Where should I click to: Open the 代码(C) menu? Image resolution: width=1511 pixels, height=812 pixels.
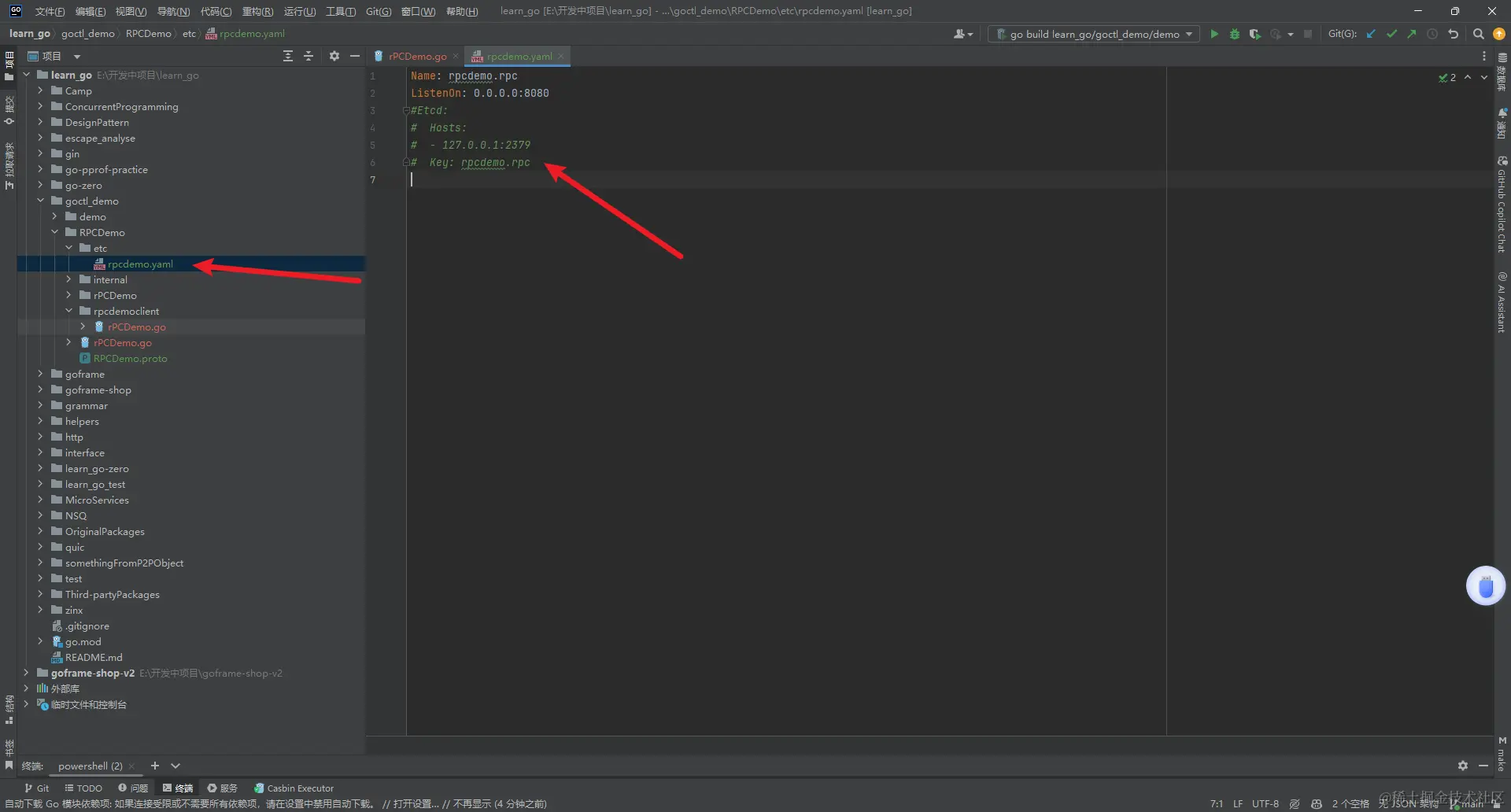point(216,11)
